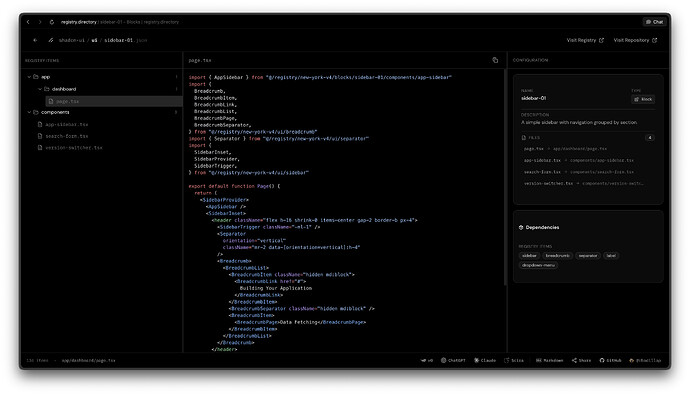
Task: Click the label dependency tag
Action: pos(611,256)
